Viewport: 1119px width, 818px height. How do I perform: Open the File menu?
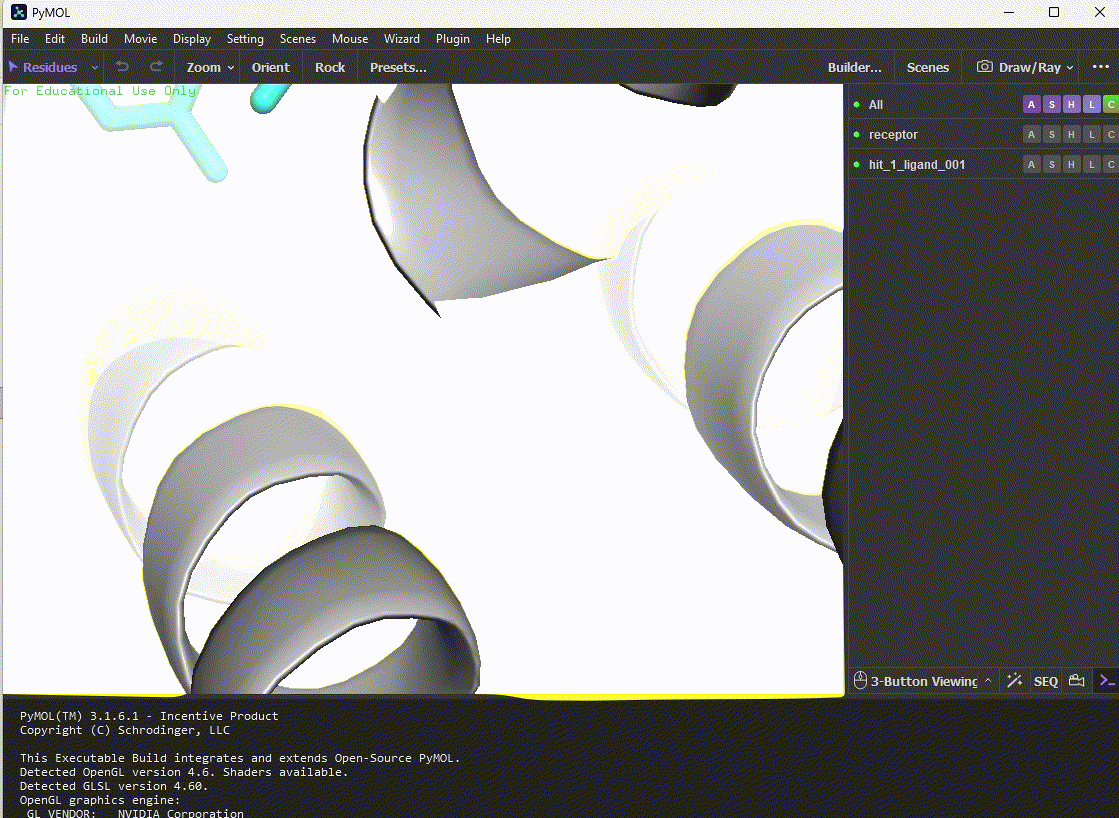coord(20,39)
